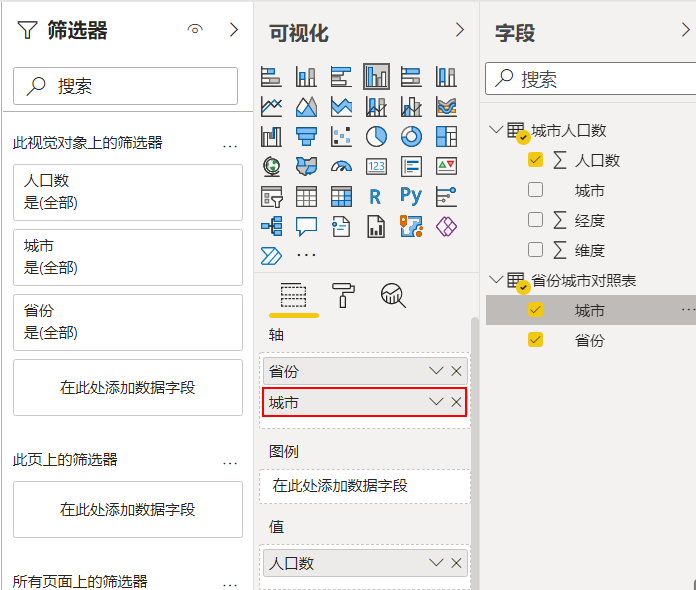
Task: Remove 城市 from the axis well
Action: [x=456, y=402]
